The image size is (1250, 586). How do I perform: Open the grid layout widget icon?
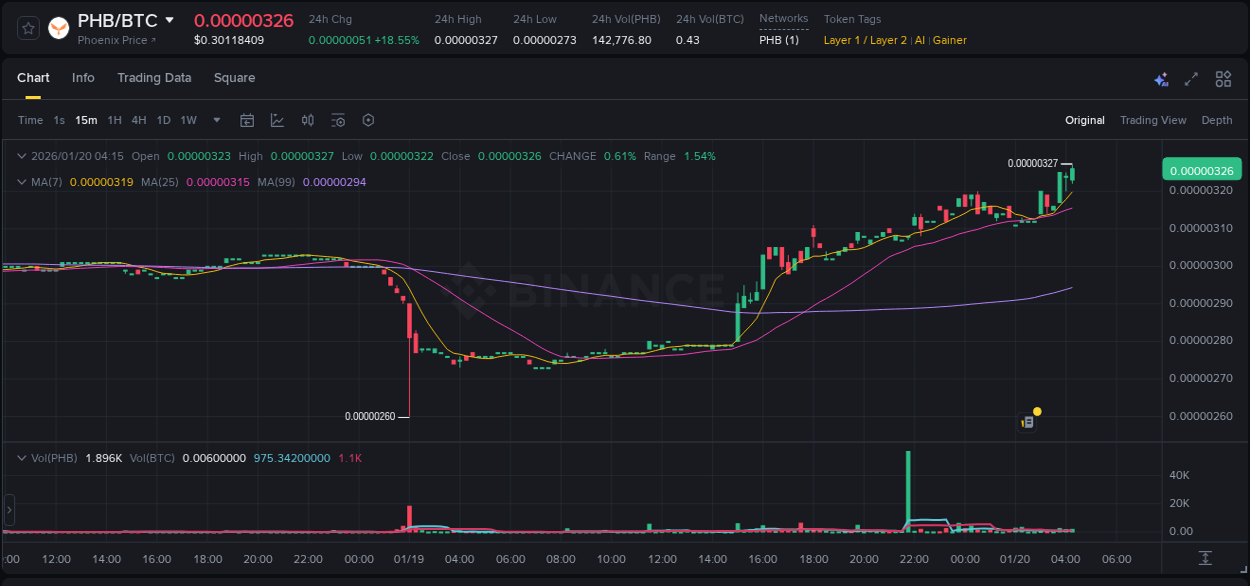(1222, 77)
